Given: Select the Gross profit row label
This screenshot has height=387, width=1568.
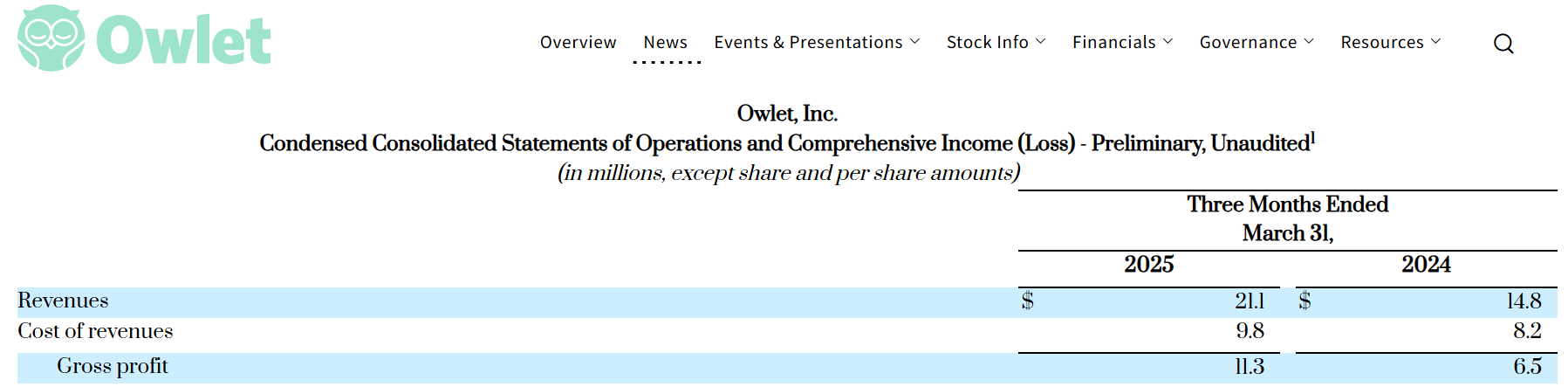Looking at the screenshot, I should point(113,367).
